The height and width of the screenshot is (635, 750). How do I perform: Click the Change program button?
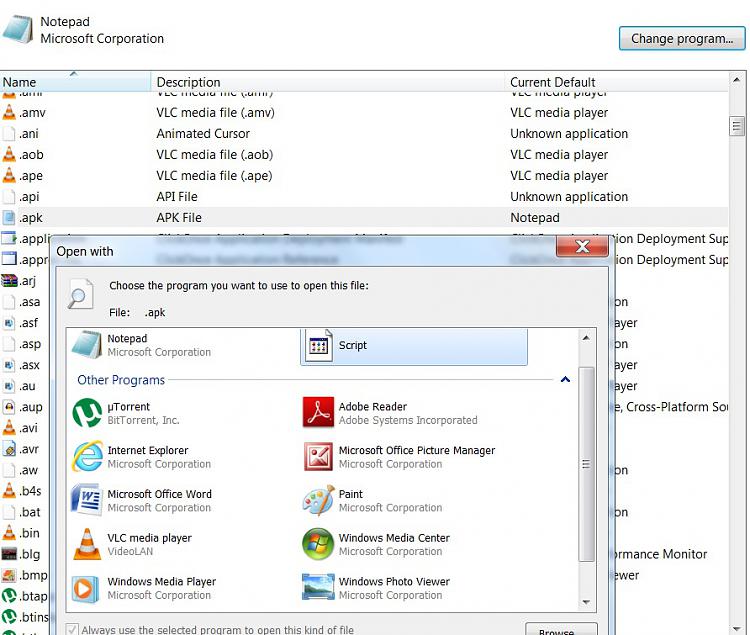pyautogui.click(x=682, y=38)
